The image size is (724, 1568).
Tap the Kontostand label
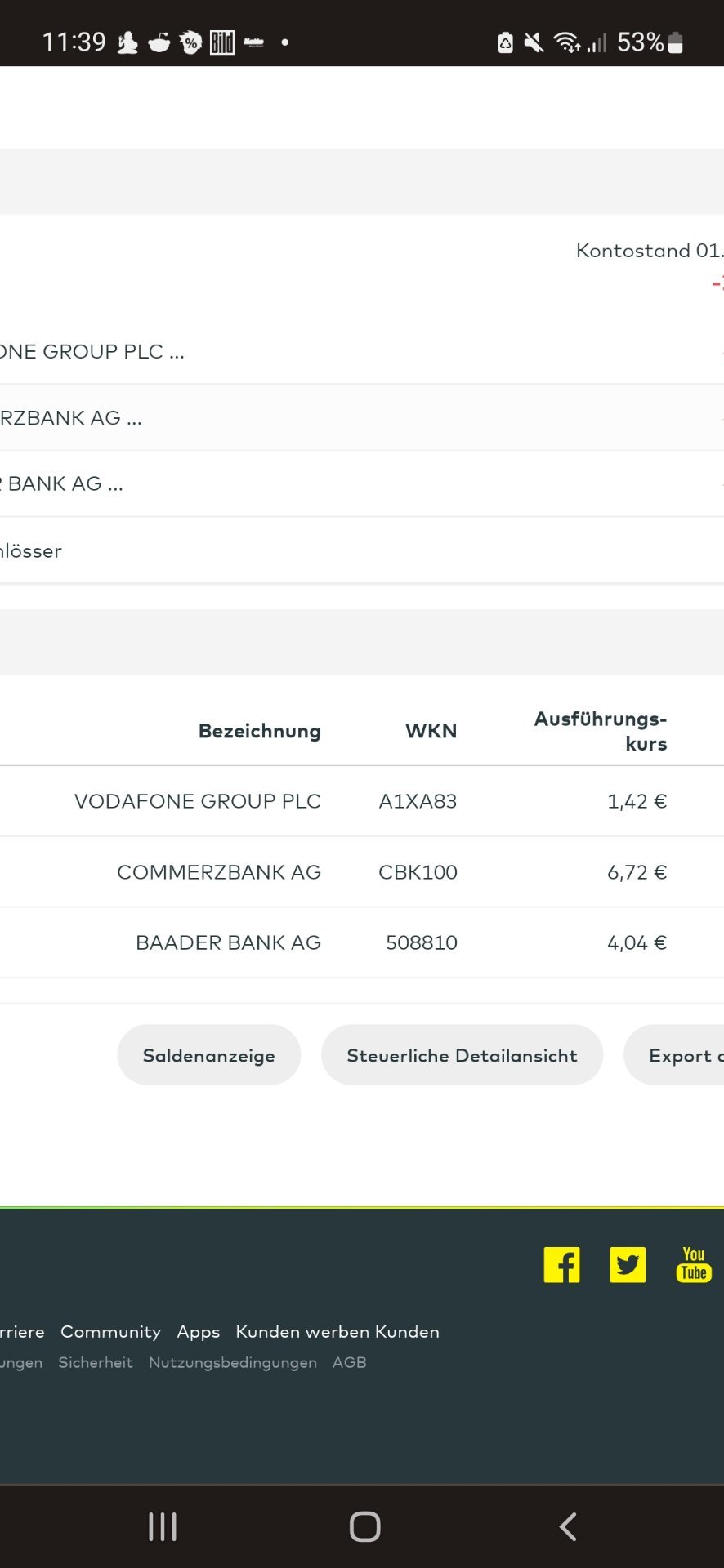(x=650, y=250)
